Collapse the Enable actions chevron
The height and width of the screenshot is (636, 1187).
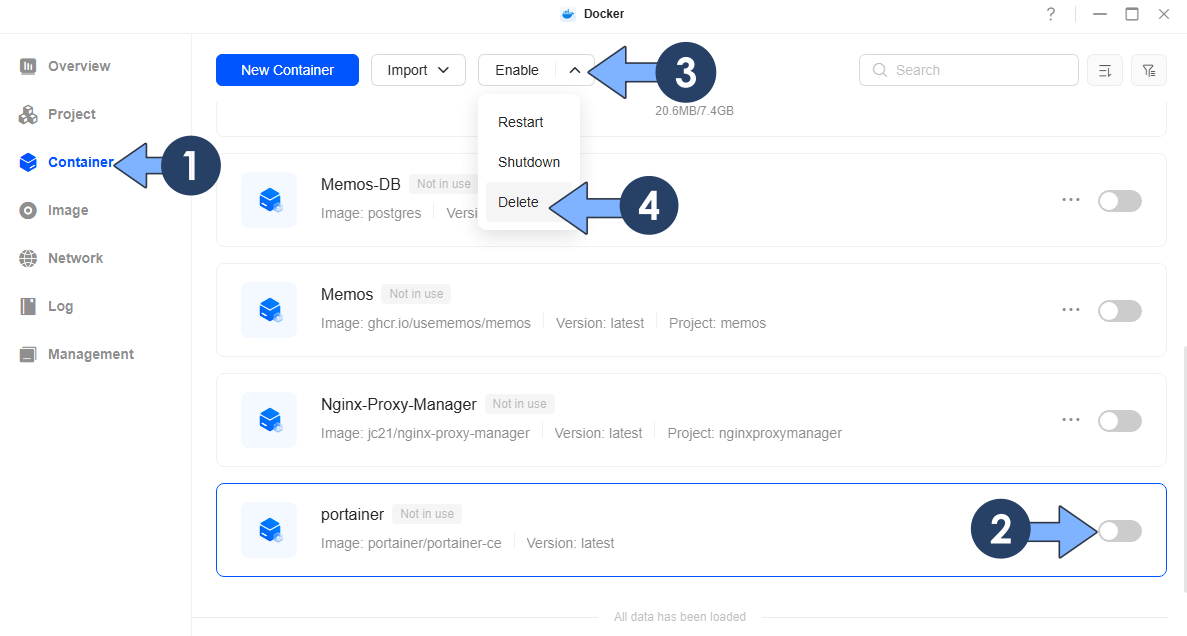575,70
